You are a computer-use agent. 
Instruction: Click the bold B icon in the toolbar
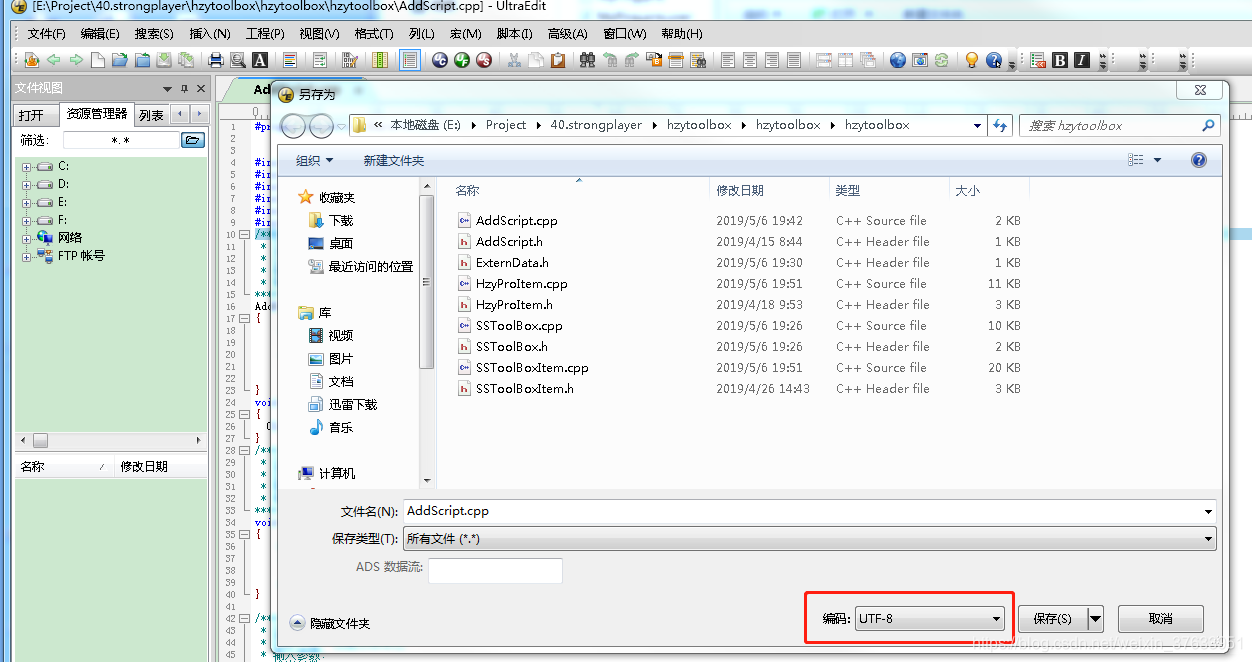(x=1060, y=60)
